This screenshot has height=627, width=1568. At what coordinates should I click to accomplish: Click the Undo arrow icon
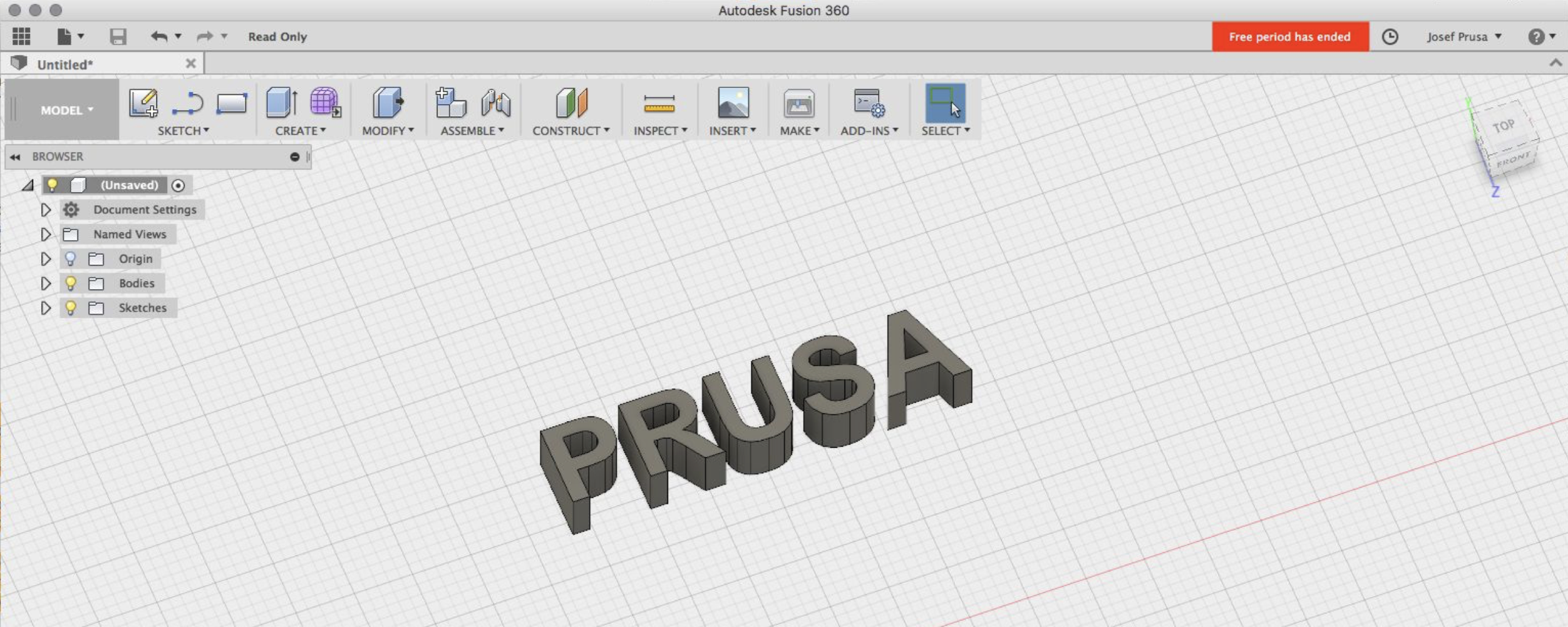(159, 36)
